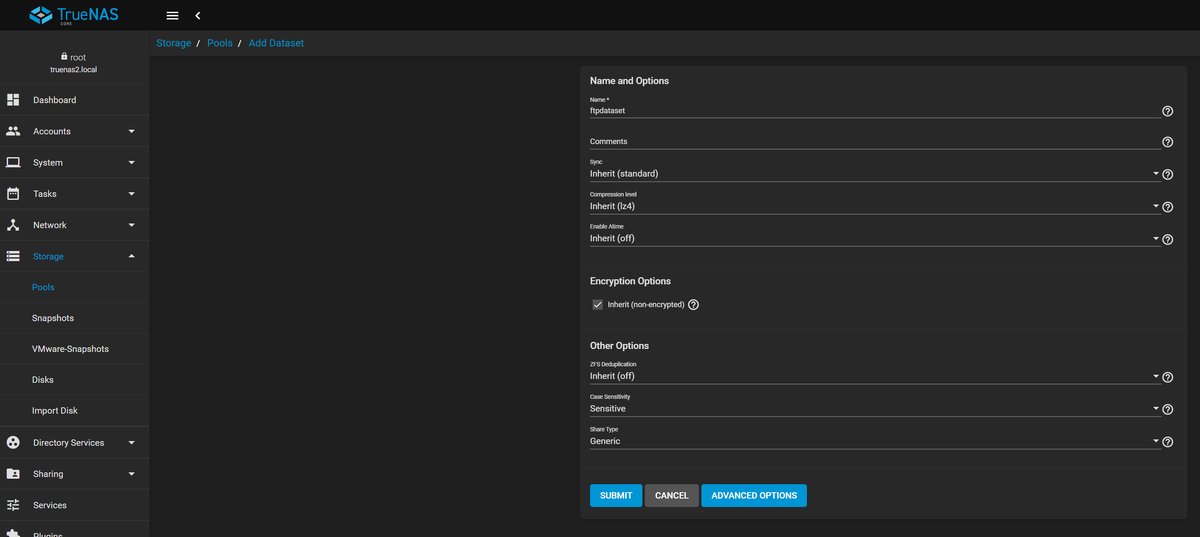Open the ZFS Deduplication dropdown
The width and height of the screenshot is (1200, 537).
tap(875, 376)
